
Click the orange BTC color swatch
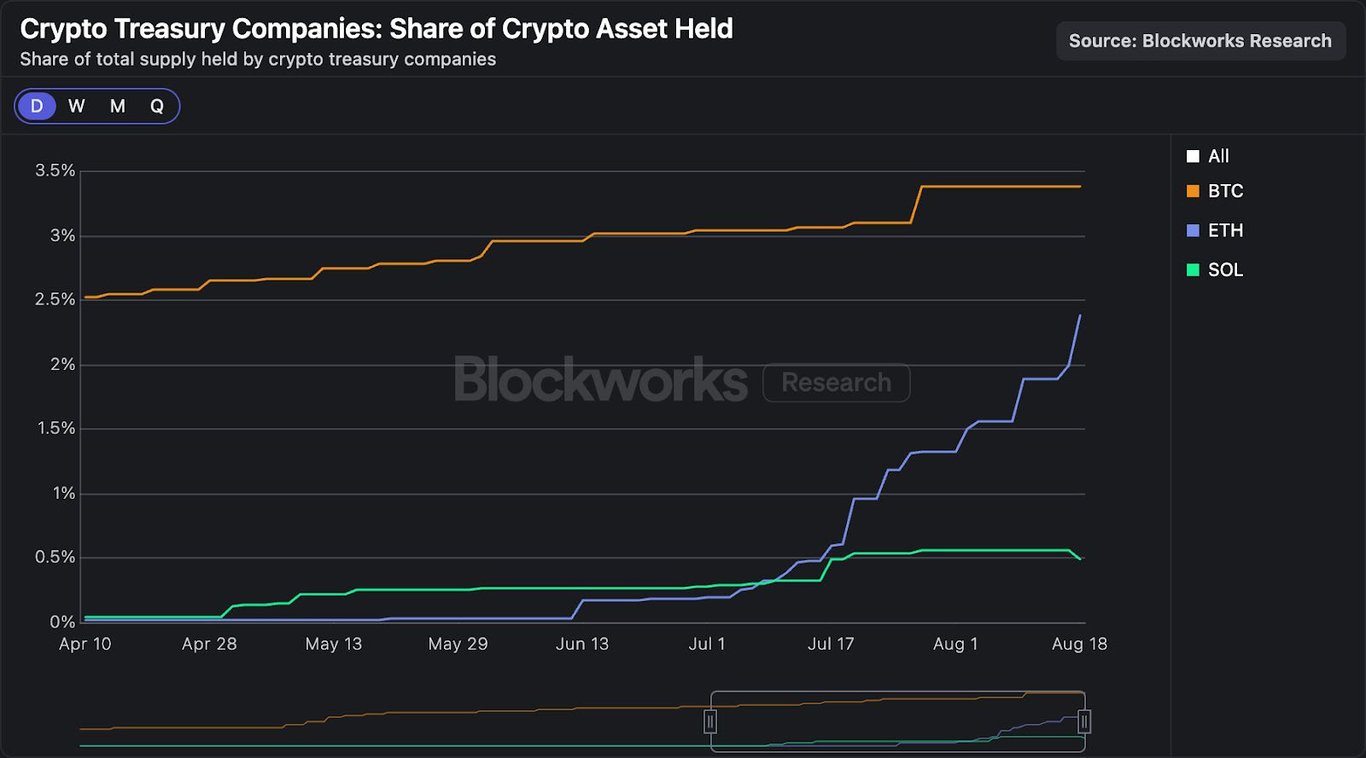point(1192,191)
